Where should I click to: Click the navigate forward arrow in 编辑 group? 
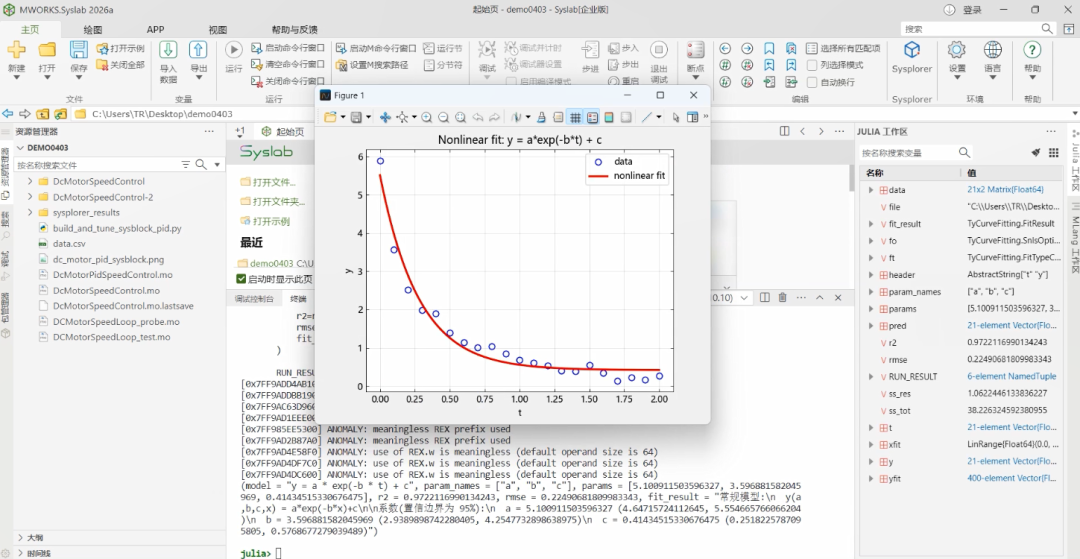747,48
